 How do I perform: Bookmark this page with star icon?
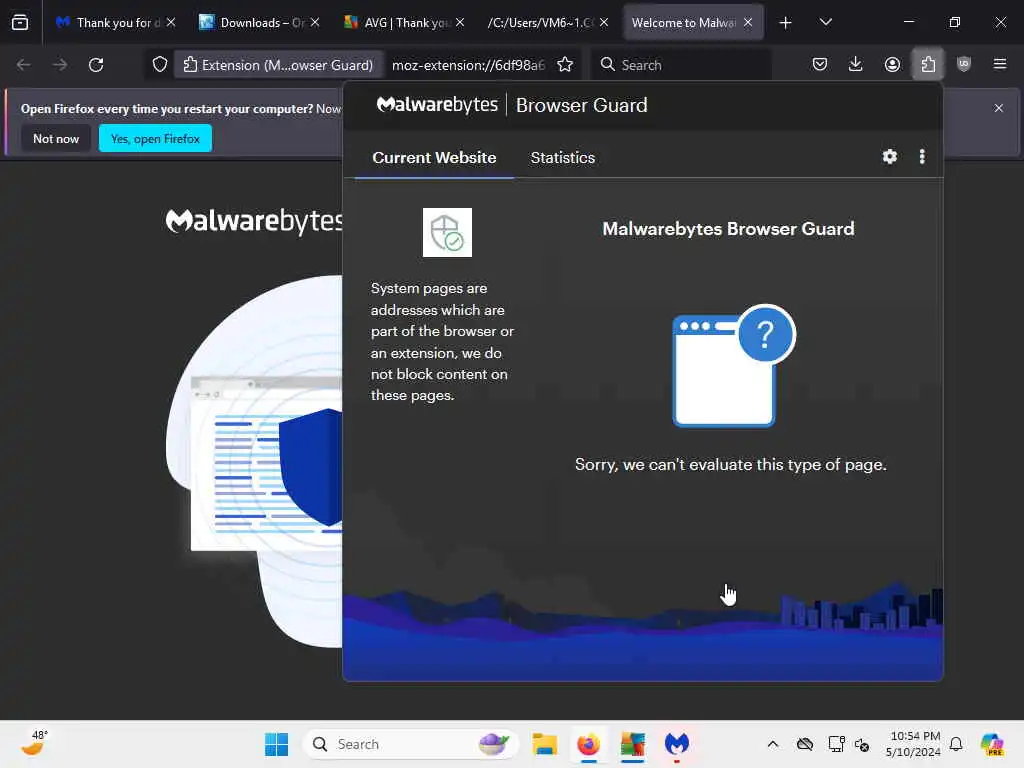coord(565,65)
